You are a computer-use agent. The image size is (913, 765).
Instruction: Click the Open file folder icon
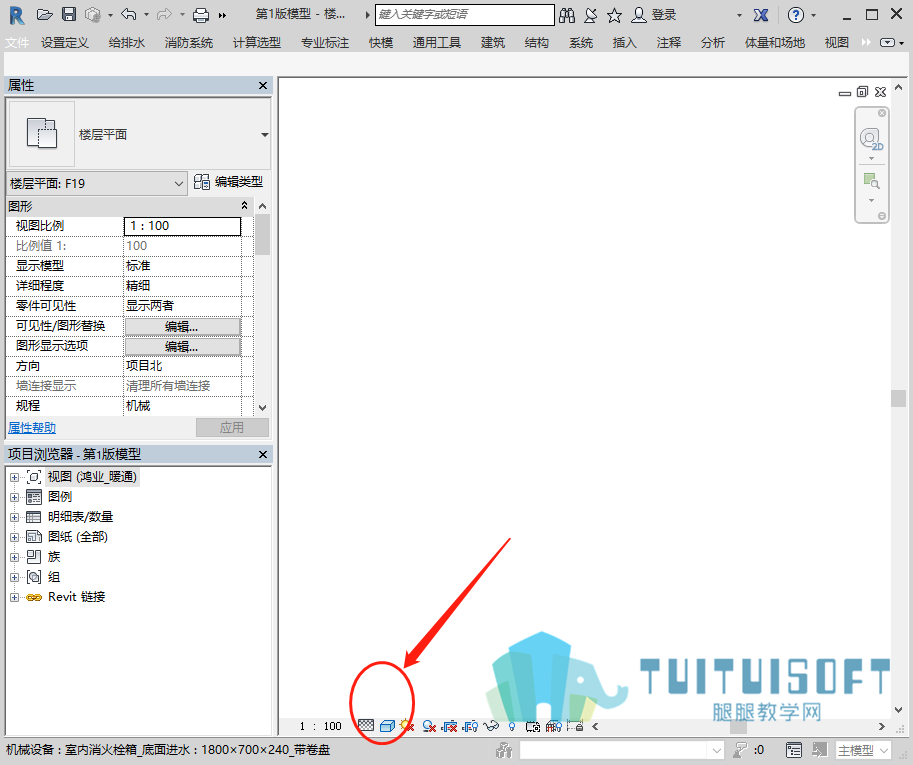pyautogui.click(x=45, y=15)
